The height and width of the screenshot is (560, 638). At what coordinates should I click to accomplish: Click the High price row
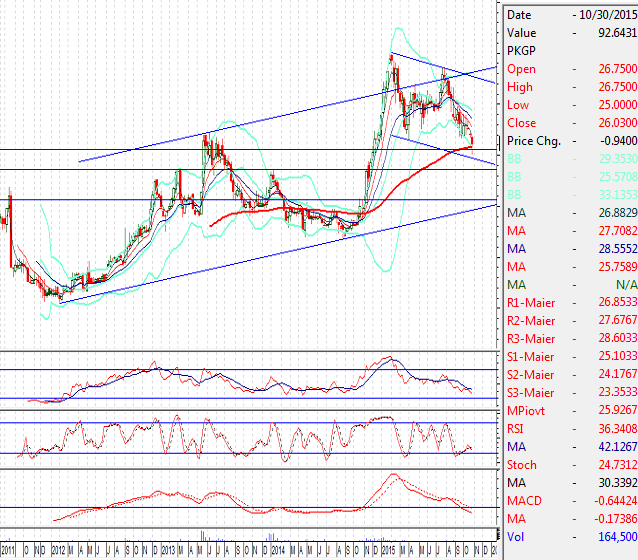pyautogui.click(x=570, y=87)
